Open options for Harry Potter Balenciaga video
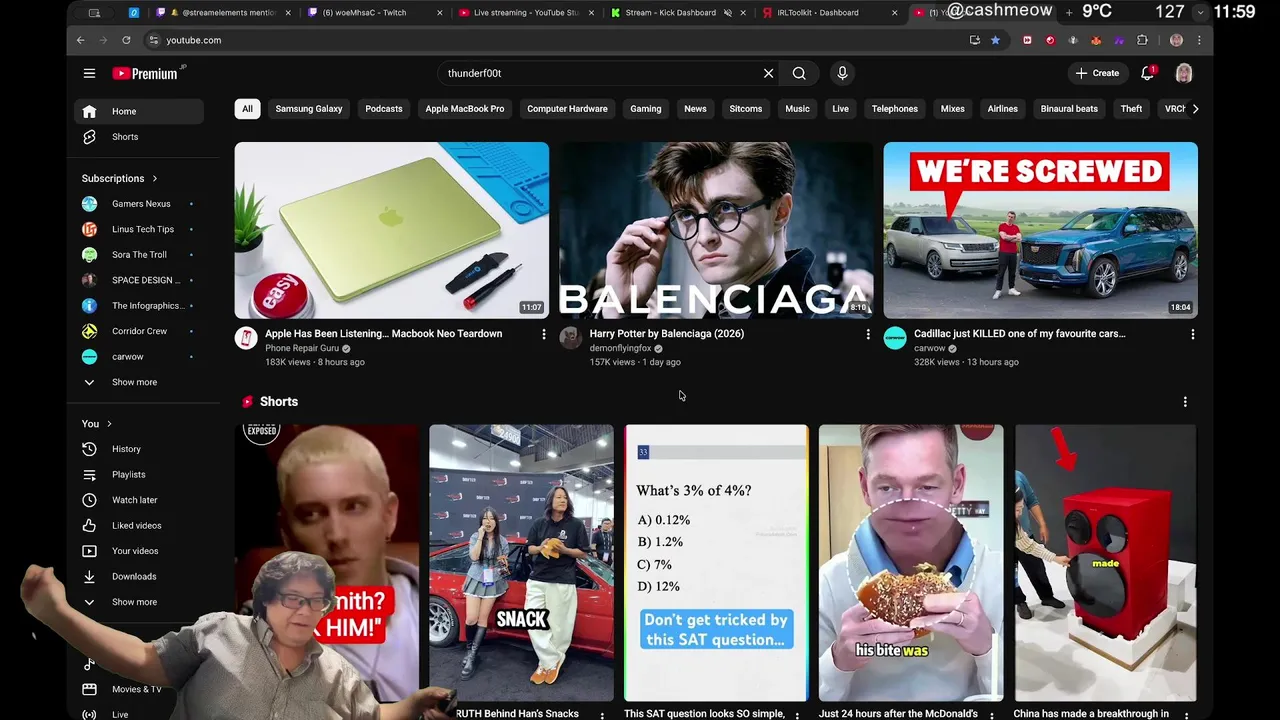Viewport: 1280px width, 720px height. pos(868,334)
